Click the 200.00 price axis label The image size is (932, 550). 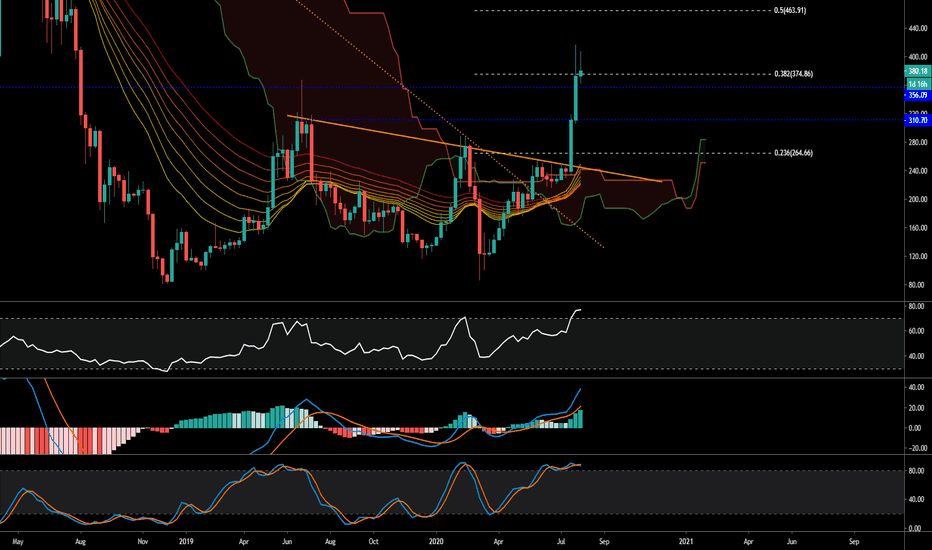[x=918, y=200]
